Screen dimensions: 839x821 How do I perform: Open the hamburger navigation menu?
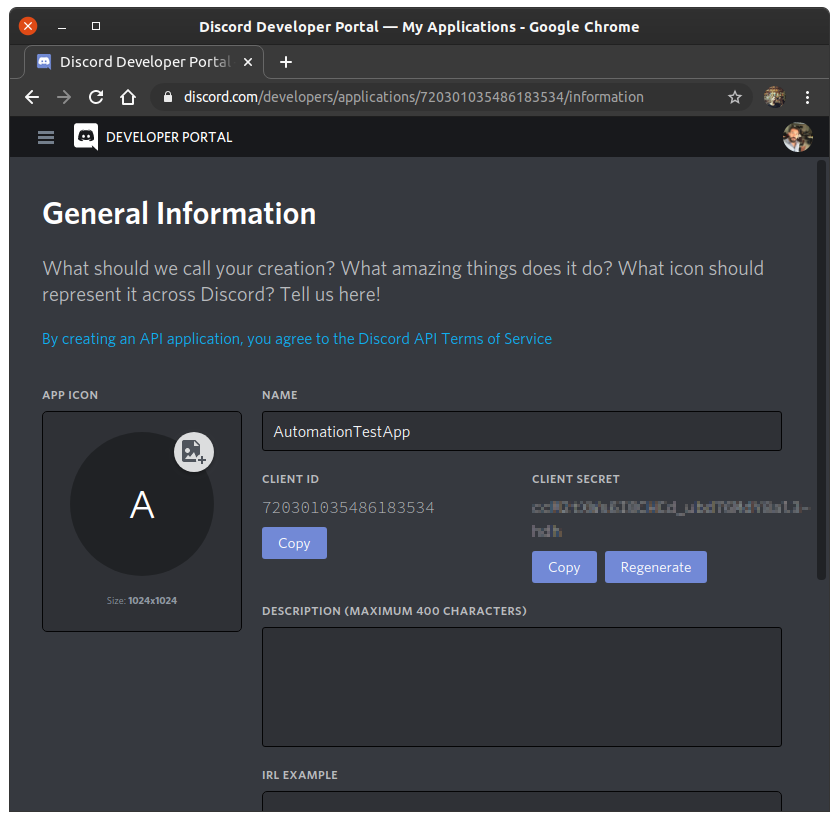tap(46, 138)
